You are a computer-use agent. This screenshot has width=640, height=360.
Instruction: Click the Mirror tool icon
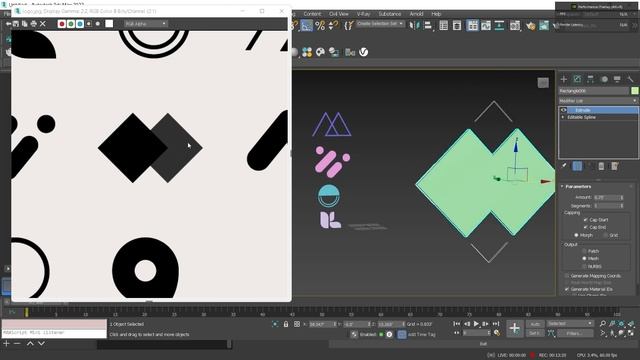(x=414, y=26)
